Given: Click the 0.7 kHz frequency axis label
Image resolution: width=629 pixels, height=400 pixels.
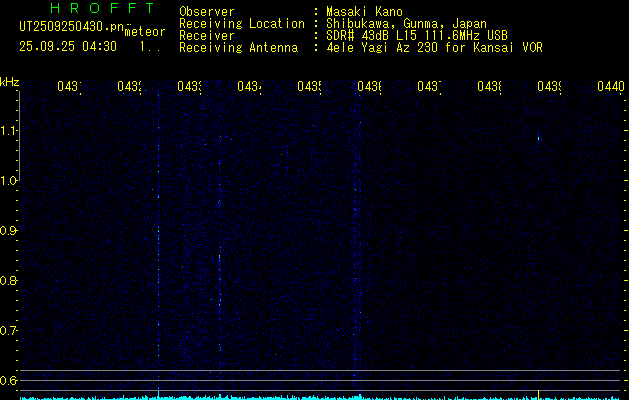Looking at the screenshot, I should pyautogui.click(x=9, y=330).
